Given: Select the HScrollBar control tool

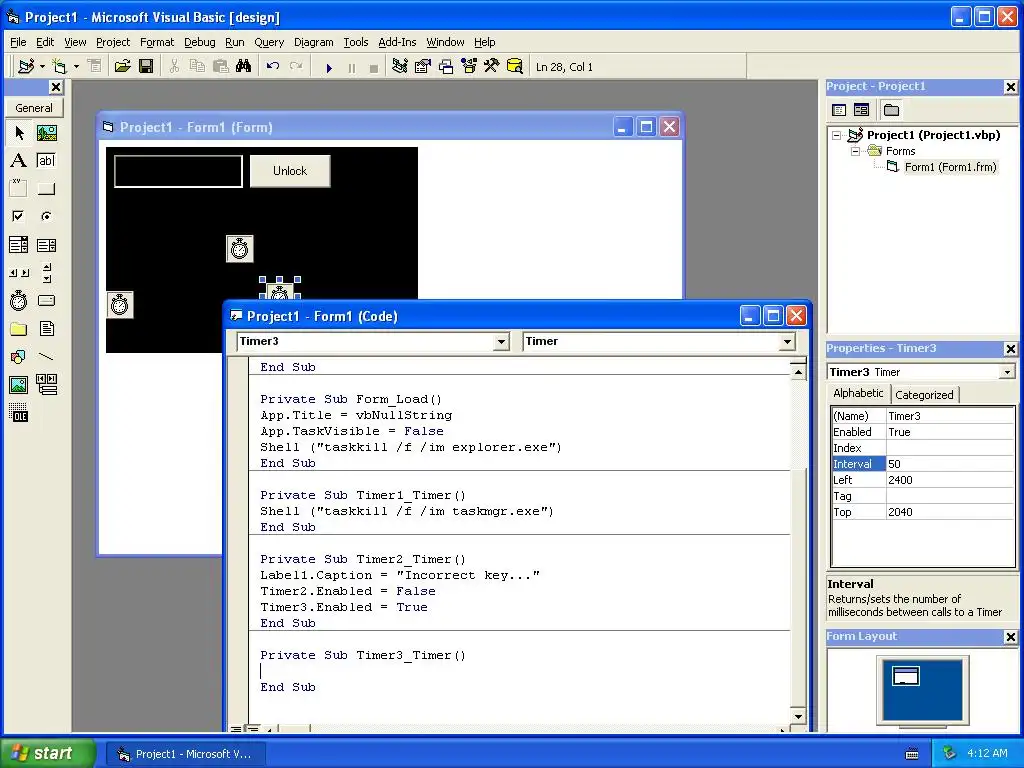Looking at the screenshot, I should (x=19, y=273).
